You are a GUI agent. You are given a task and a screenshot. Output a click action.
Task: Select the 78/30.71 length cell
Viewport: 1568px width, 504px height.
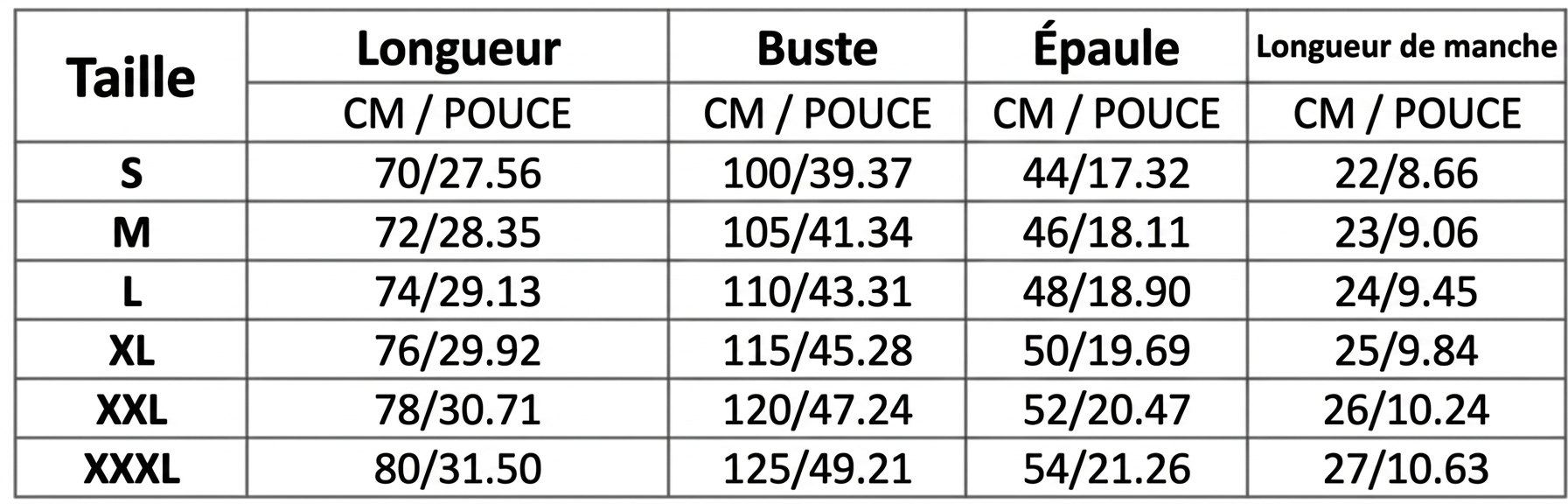pos(457,409)
